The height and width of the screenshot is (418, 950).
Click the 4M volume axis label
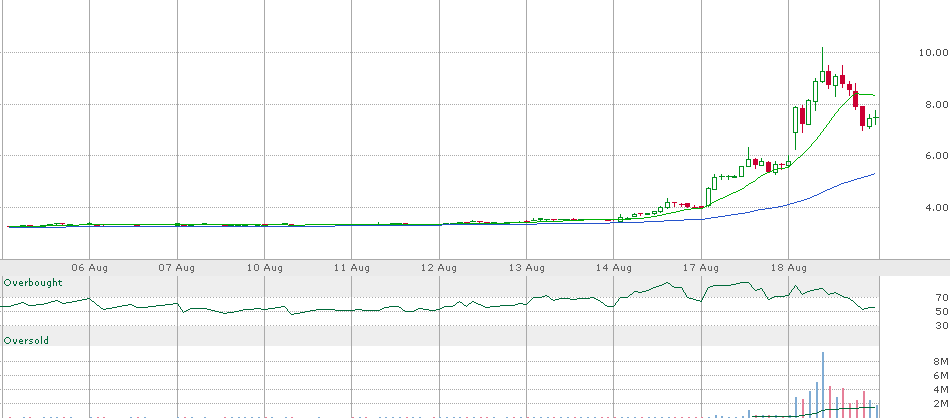tap(940, 390)
